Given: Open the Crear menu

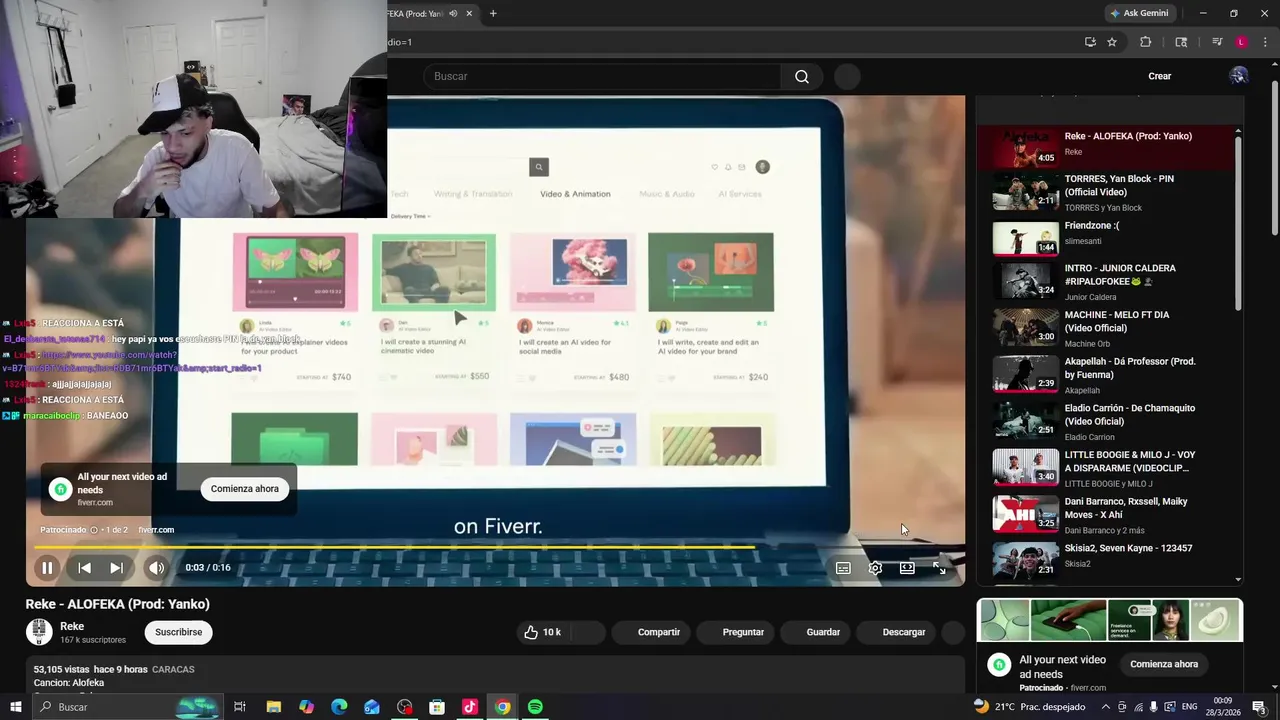Looking at the screenshot, I should (1159, 76).
